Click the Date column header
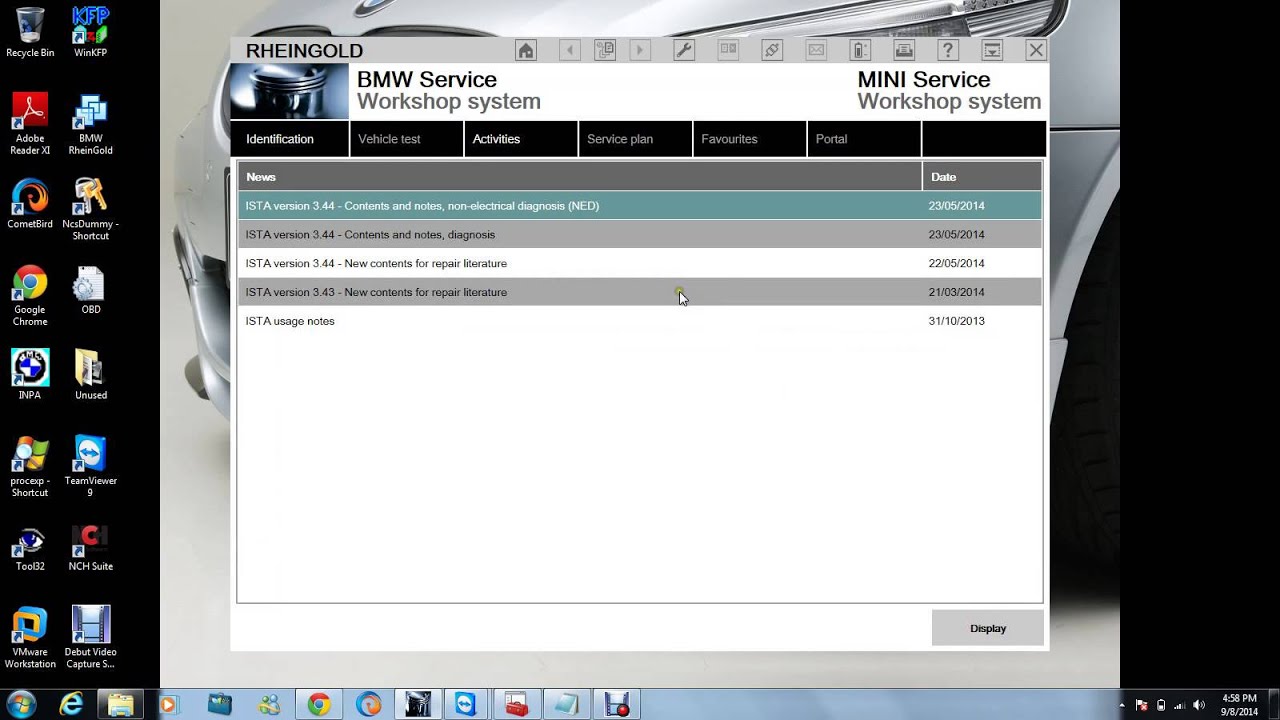The width and height of the screenshot is (1280, 720). [982, 177]
